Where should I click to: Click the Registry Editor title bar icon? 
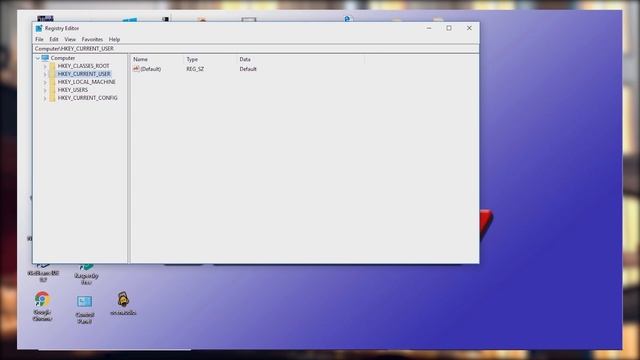tap(39, 28)
